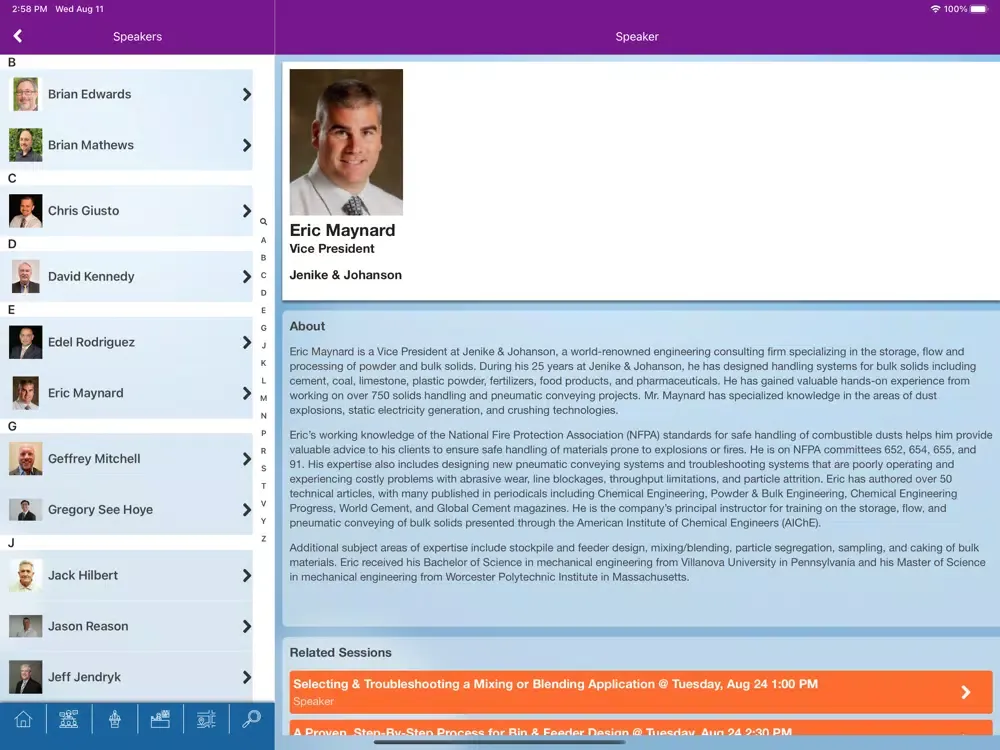
Task: Tap Brian Edwards' photo thumbnail
Action: [x=26, y=94]
